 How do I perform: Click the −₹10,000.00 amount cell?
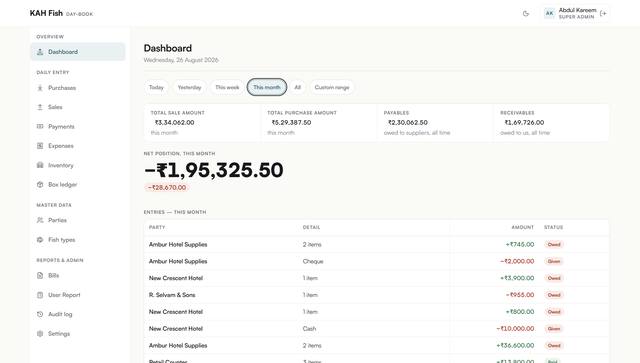pos(515,328)
